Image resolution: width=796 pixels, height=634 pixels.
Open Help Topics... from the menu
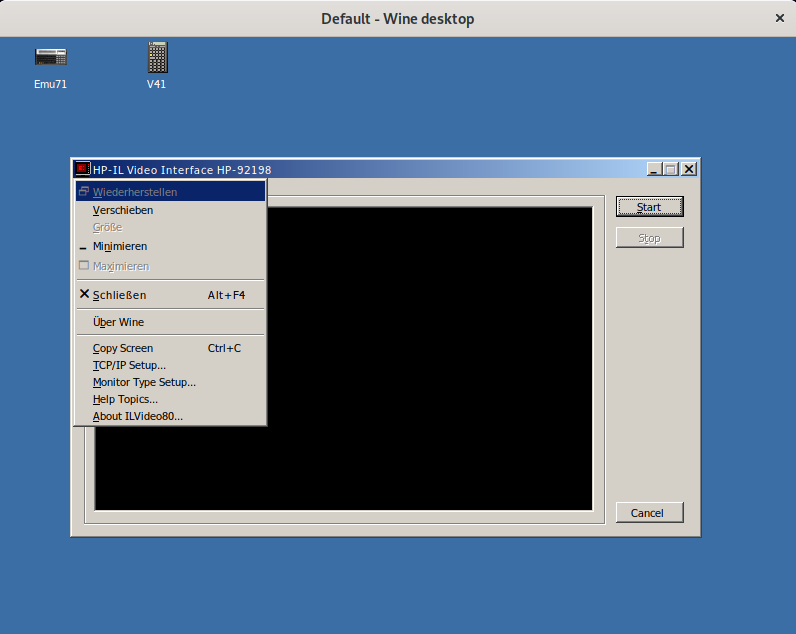[125, 400]
